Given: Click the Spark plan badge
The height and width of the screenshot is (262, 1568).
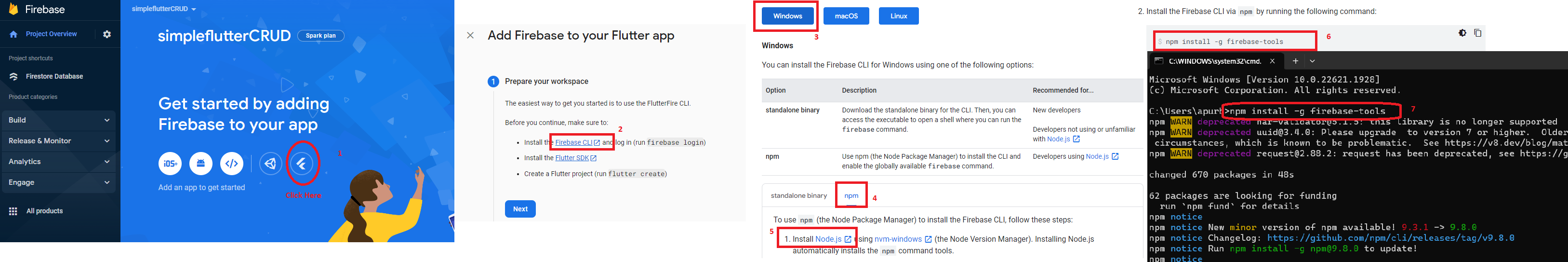Looking at the screenshot, I should tap(321, 36).
